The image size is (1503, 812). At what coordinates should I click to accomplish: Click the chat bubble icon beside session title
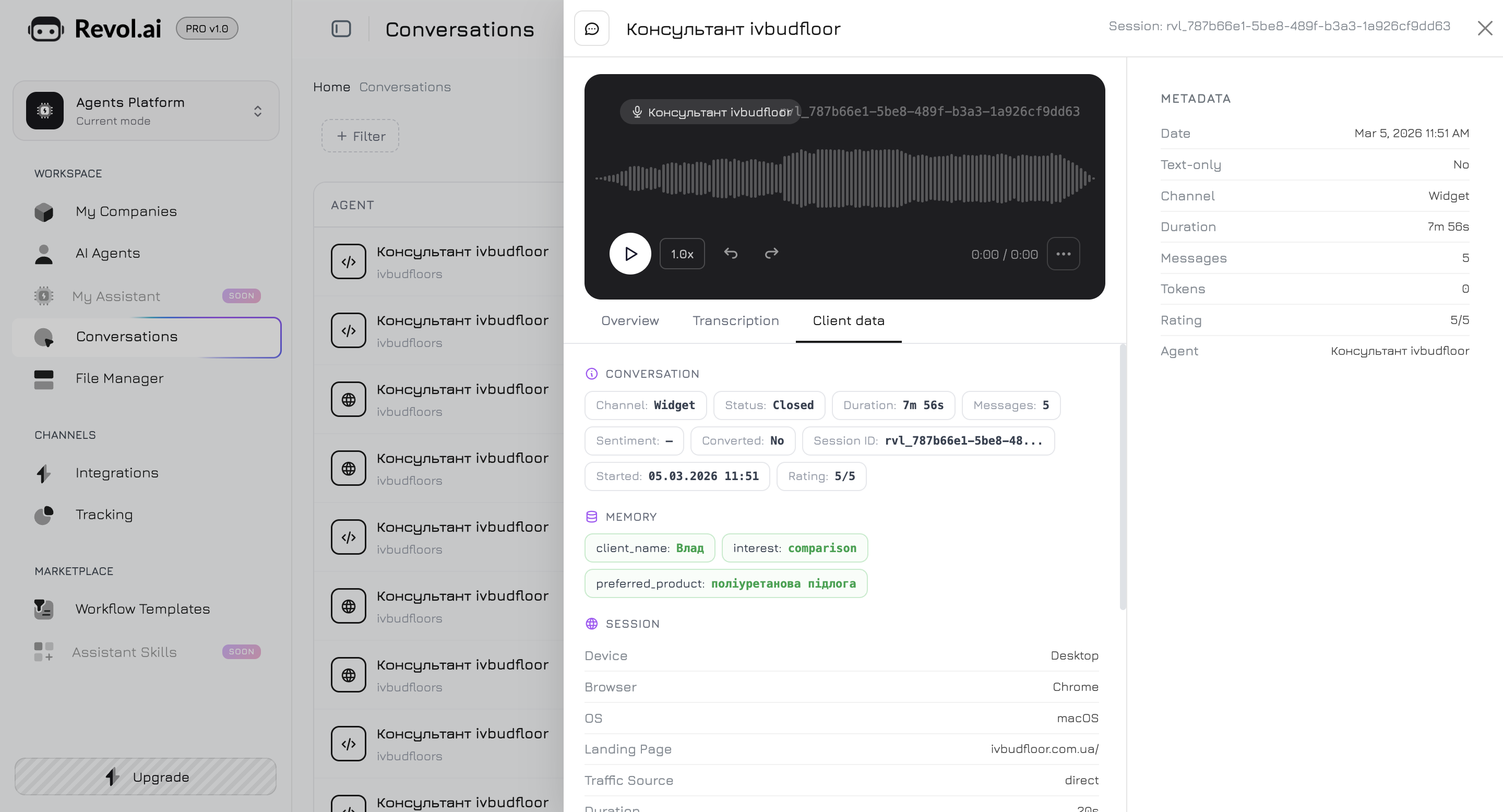click(592, 28)
